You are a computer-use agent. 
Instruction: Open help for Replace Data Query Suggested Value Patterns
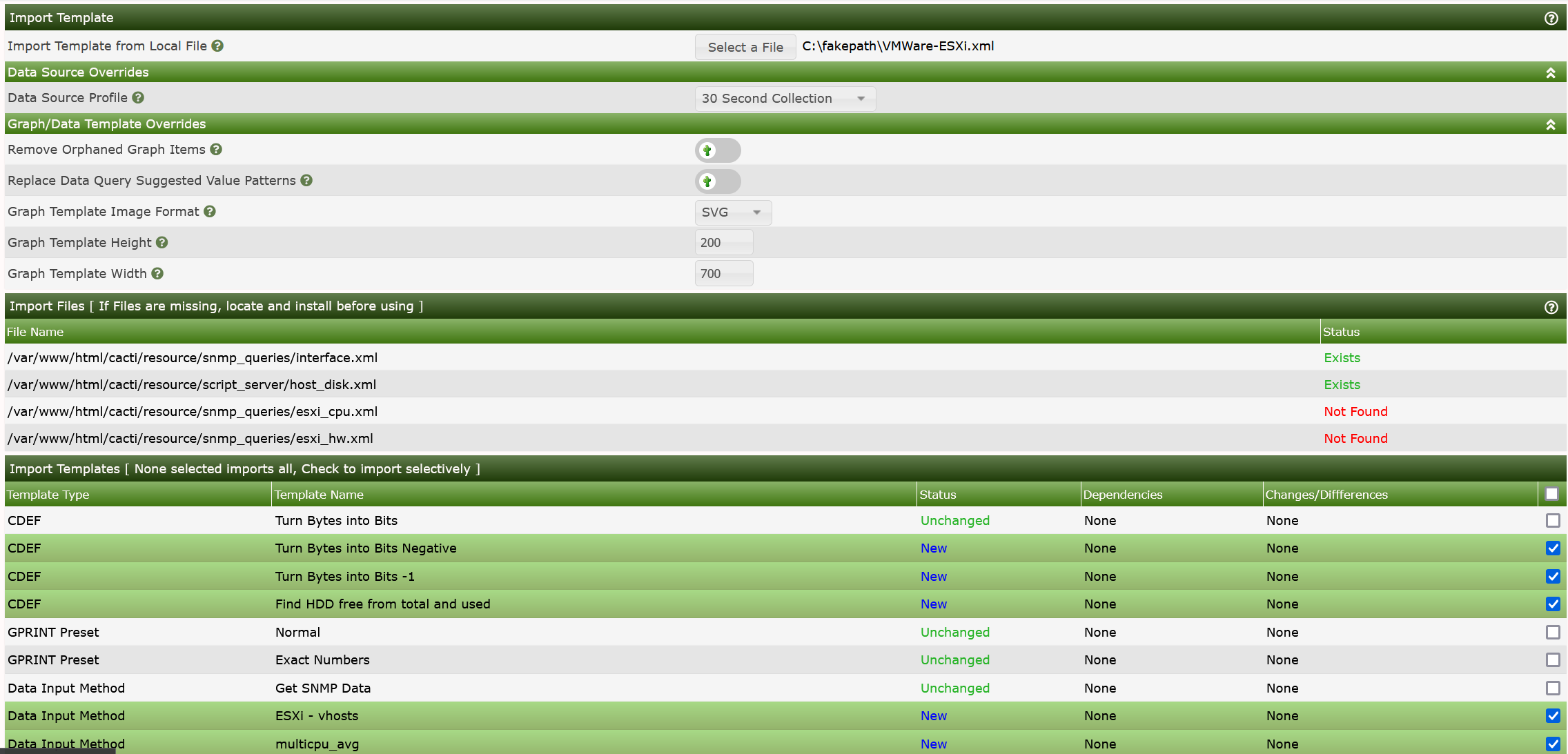pyautogui.click(x=306, y=180)
